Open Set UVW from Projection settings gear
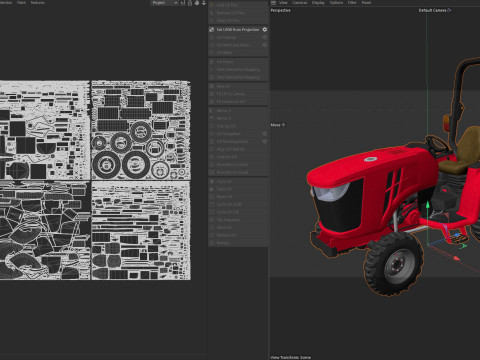The height and width of the screenshot is (360, 480). [x=265, y=30]
